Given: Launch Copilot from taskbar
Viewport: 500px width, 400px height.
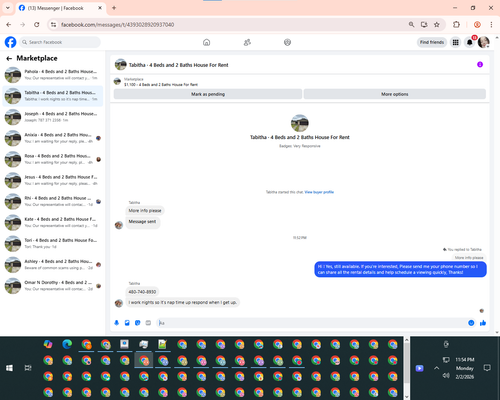Looking at the screenshot, I should click(x=48, y=344).
